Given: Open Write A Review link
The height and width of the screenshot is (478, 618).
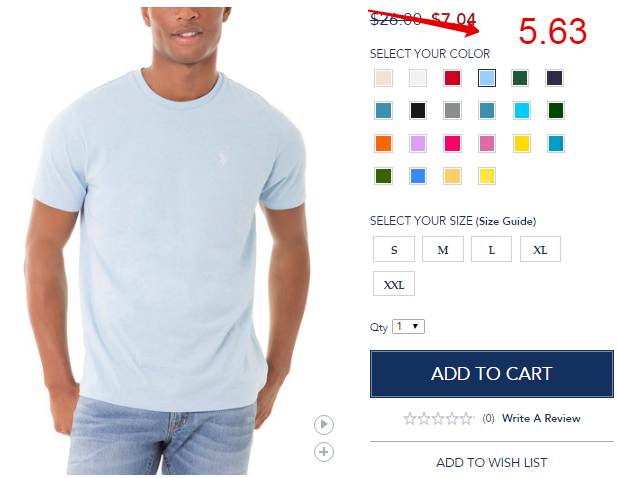Looking at the screenshot, I should [x=541, y=418].
